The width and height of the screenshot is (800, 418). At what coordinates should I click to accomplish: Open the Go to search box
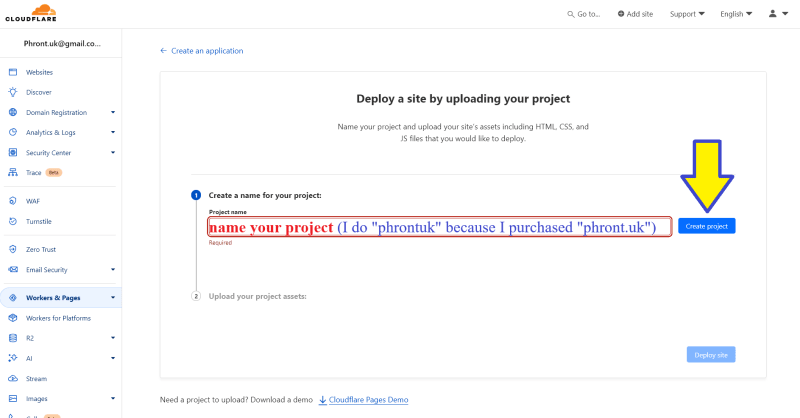(584, 14)
